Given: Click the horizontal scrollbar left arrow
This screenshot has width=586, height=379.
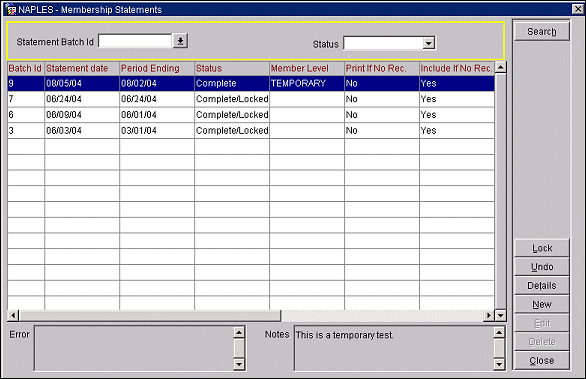Looking at the screenshot, I should [13, 315].
